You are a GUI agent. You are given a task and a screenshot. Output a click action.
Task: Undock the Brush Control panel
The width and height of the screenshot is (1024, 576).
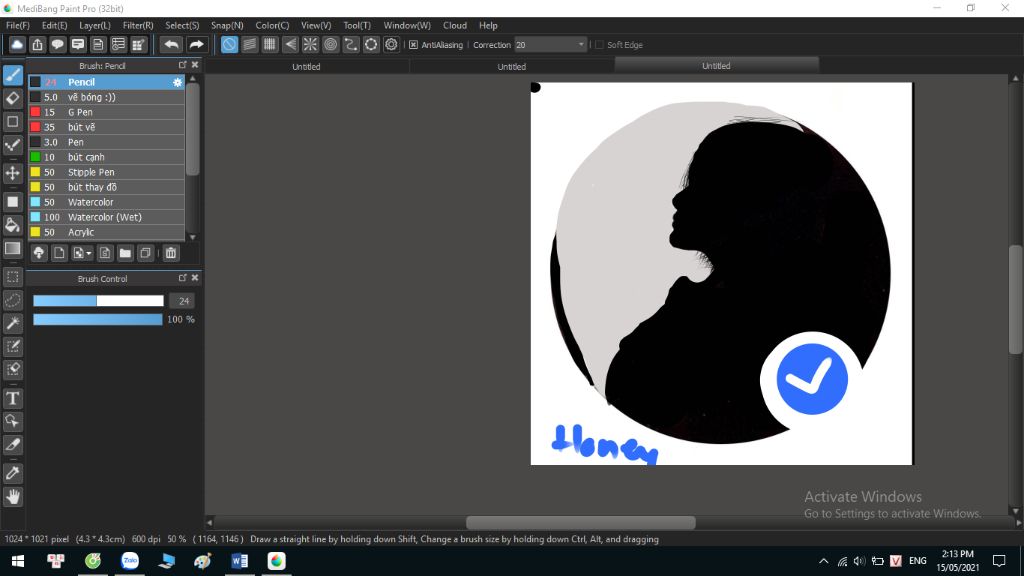182,278
